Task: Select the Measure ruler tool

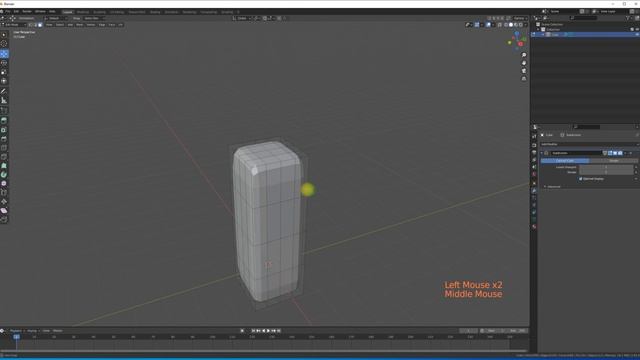Action: 4,100
